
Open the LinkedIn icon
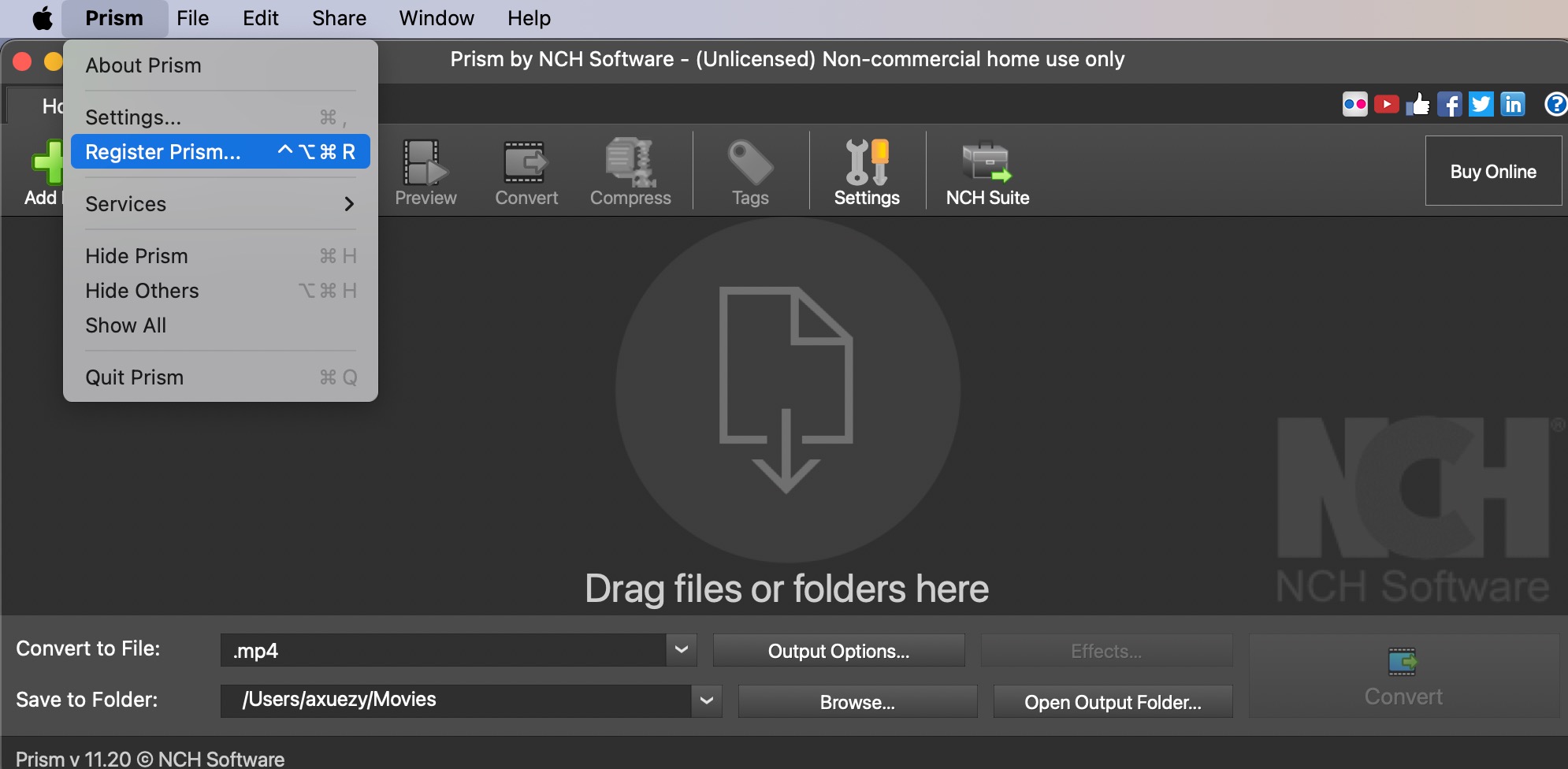(x=1512, y=104)
